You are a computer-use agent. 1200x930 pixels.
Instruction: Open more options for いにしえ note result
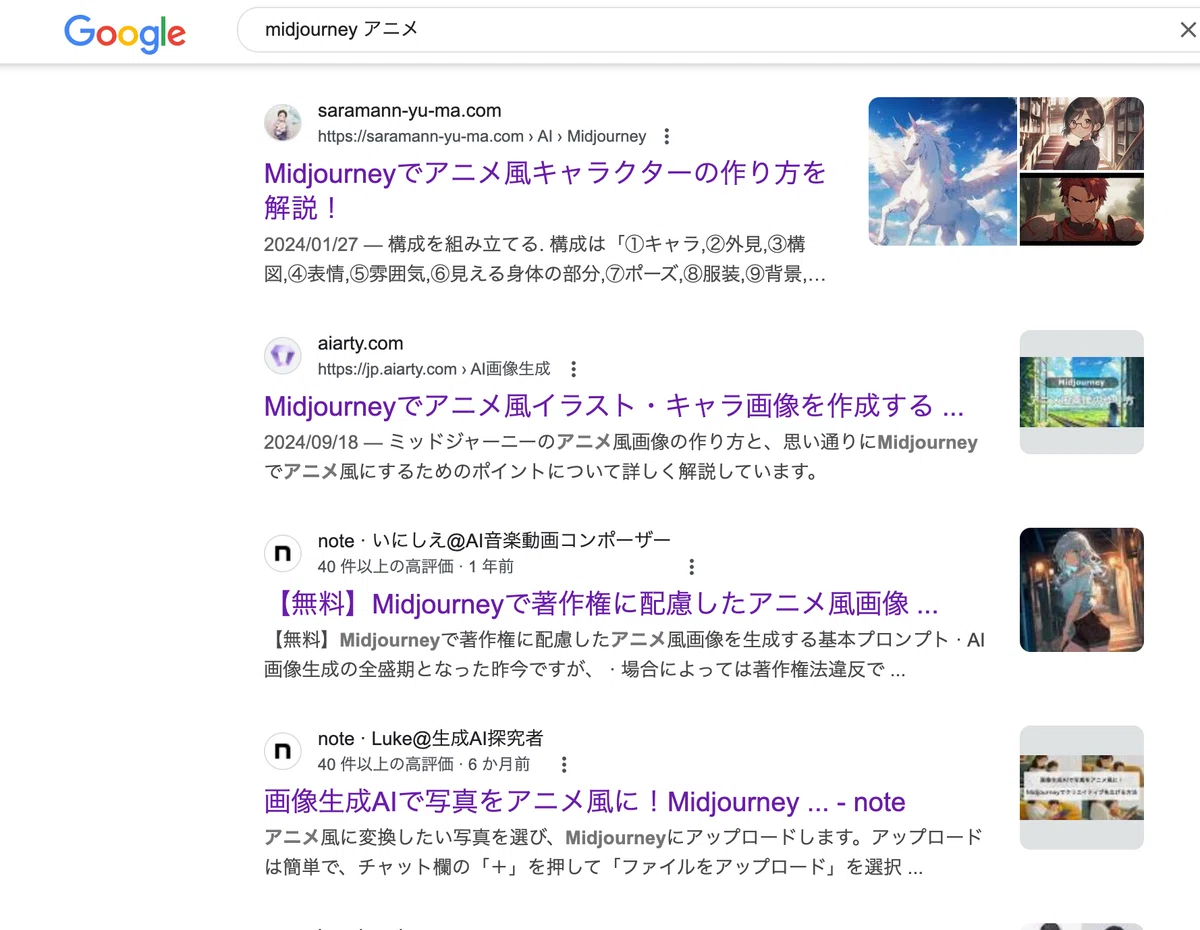pyautogui.click(x=691, y=567)
